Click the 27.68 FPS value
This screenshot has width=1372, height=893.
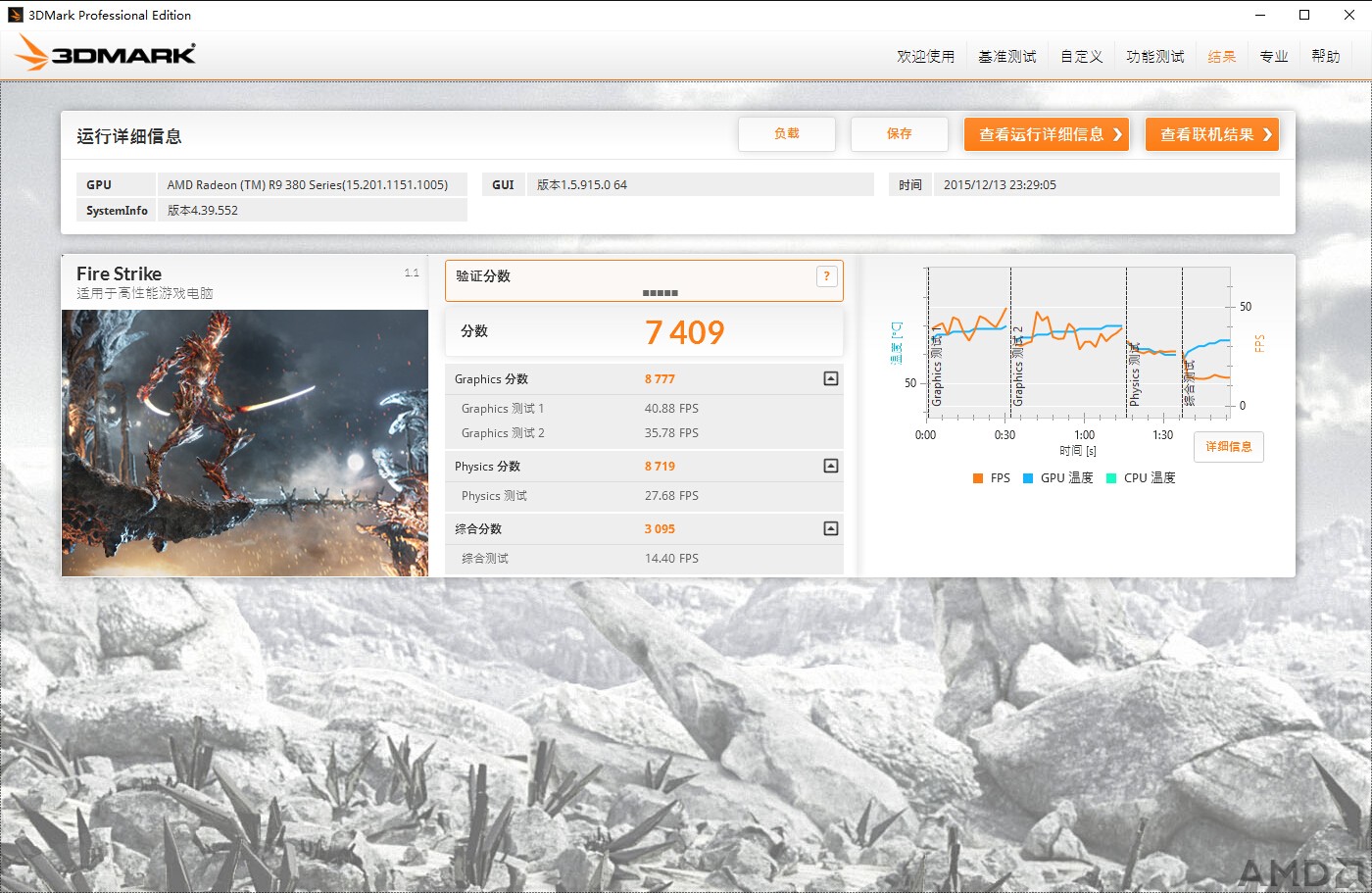coord(671,496)
